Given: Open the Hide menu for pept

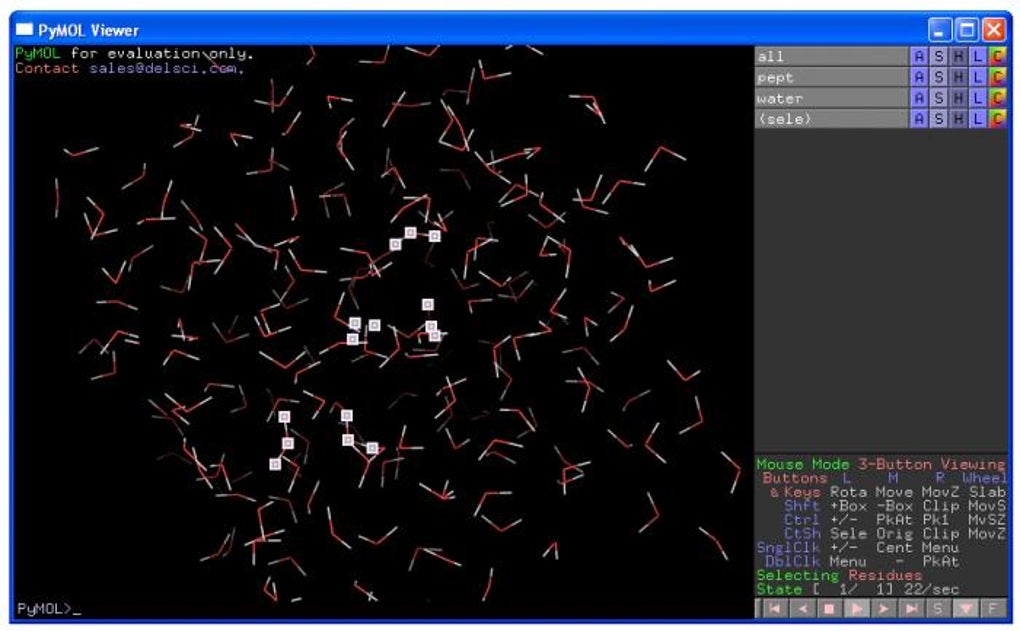Looking at the screenshot, I should 958,77.
